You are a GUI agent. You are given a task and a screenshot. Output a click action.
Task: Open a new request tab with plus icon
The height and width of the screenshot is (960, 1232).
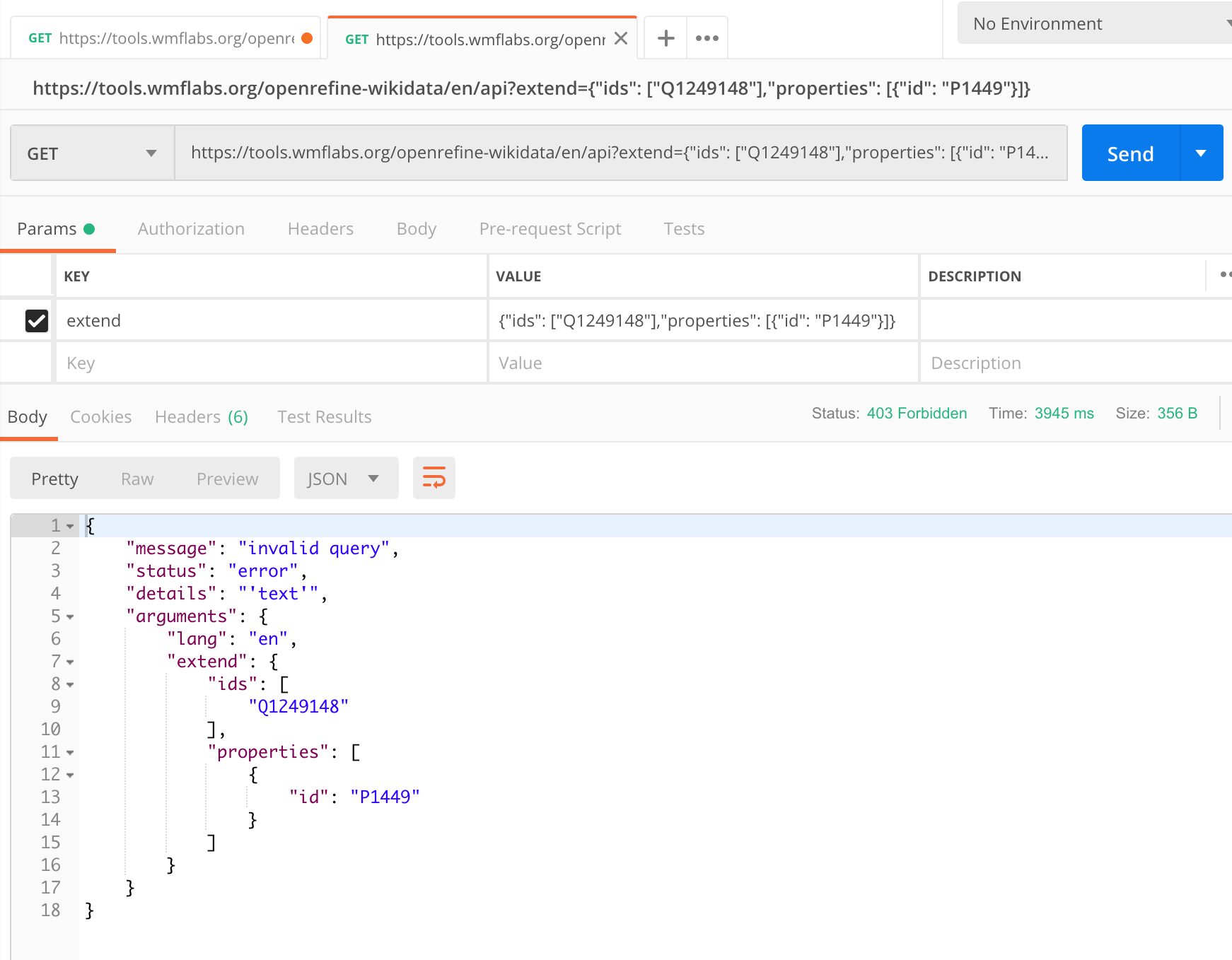point(666,38)
